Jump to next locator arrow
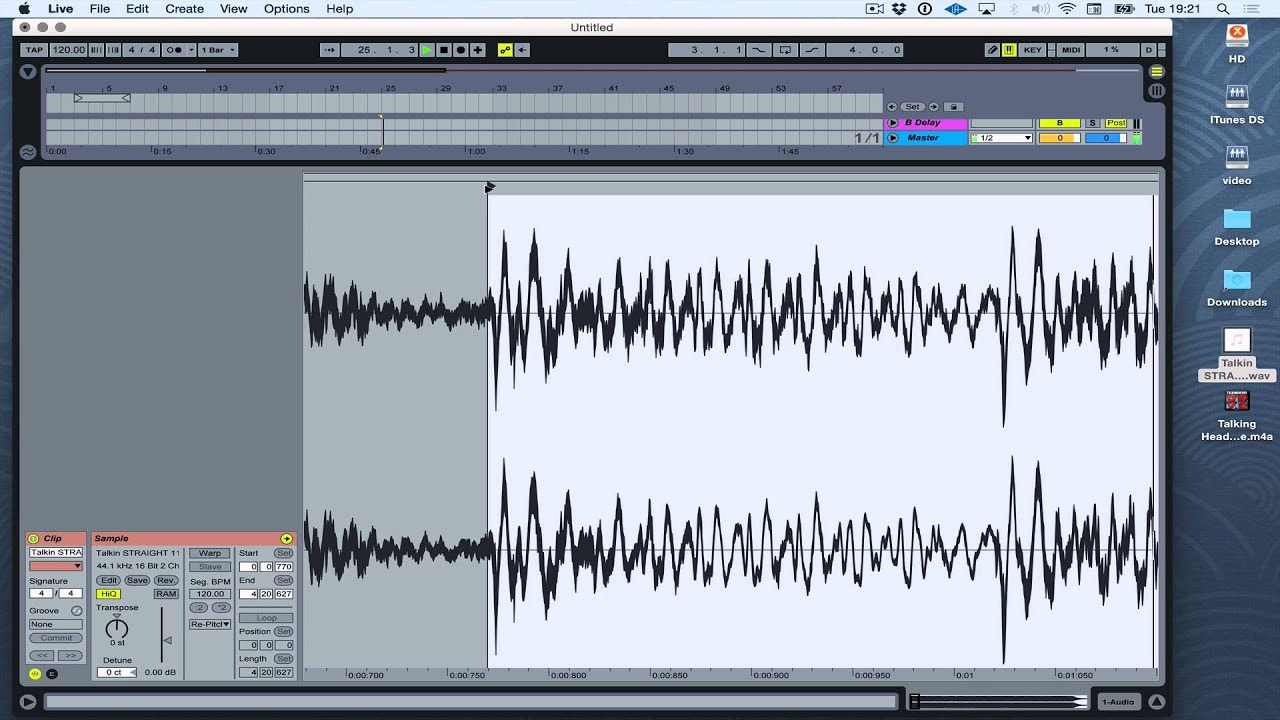 tap(933, 107)
